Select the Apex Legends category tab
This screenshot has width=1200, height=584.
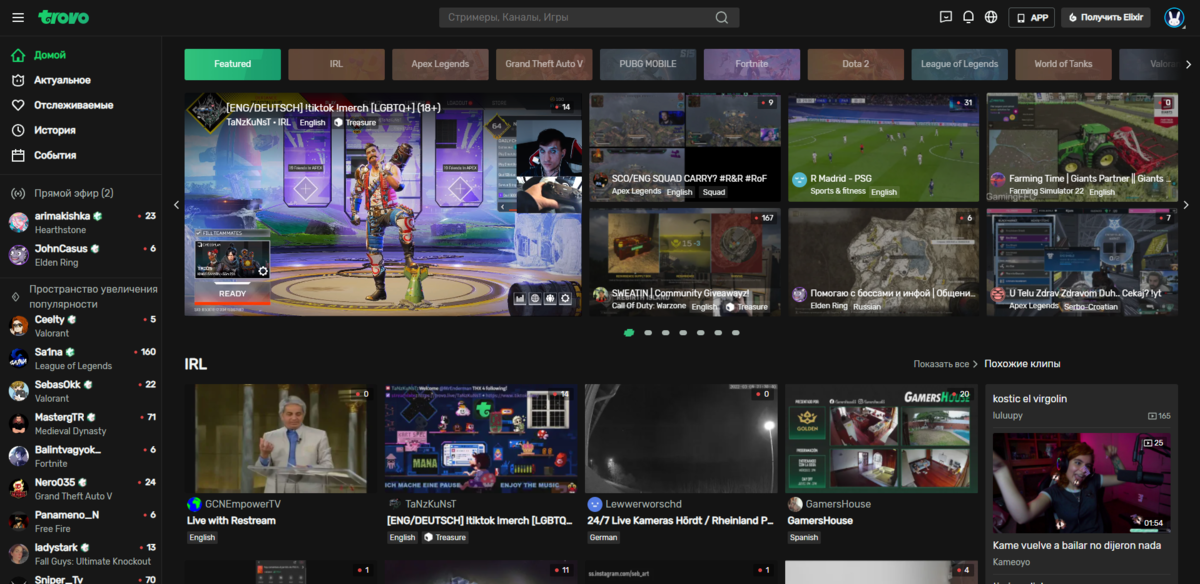click(440, 64)
